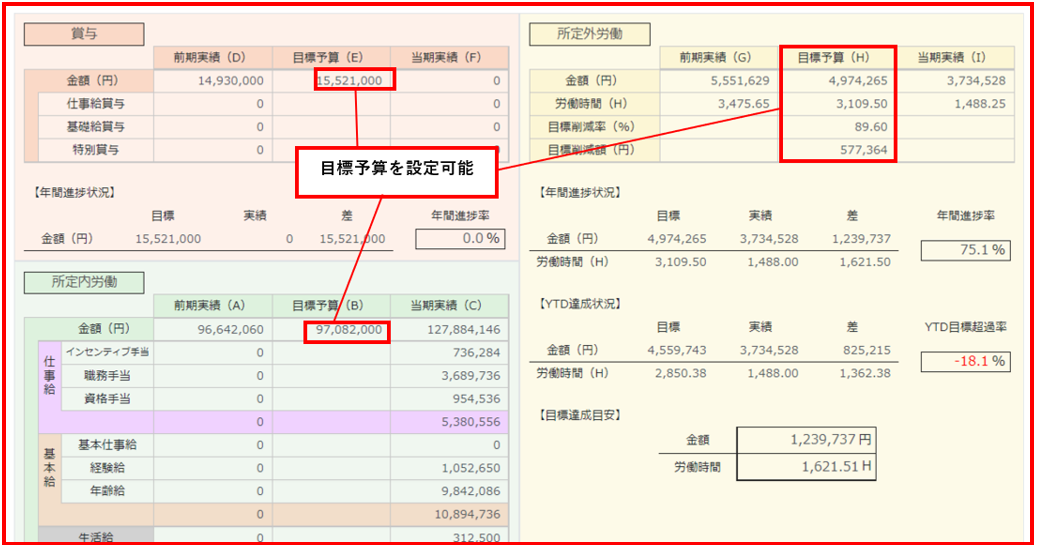This screenshot has width=1037, height=547.
Task: Select the インセンティブ手当 row label
Action: tap(106, 352)
